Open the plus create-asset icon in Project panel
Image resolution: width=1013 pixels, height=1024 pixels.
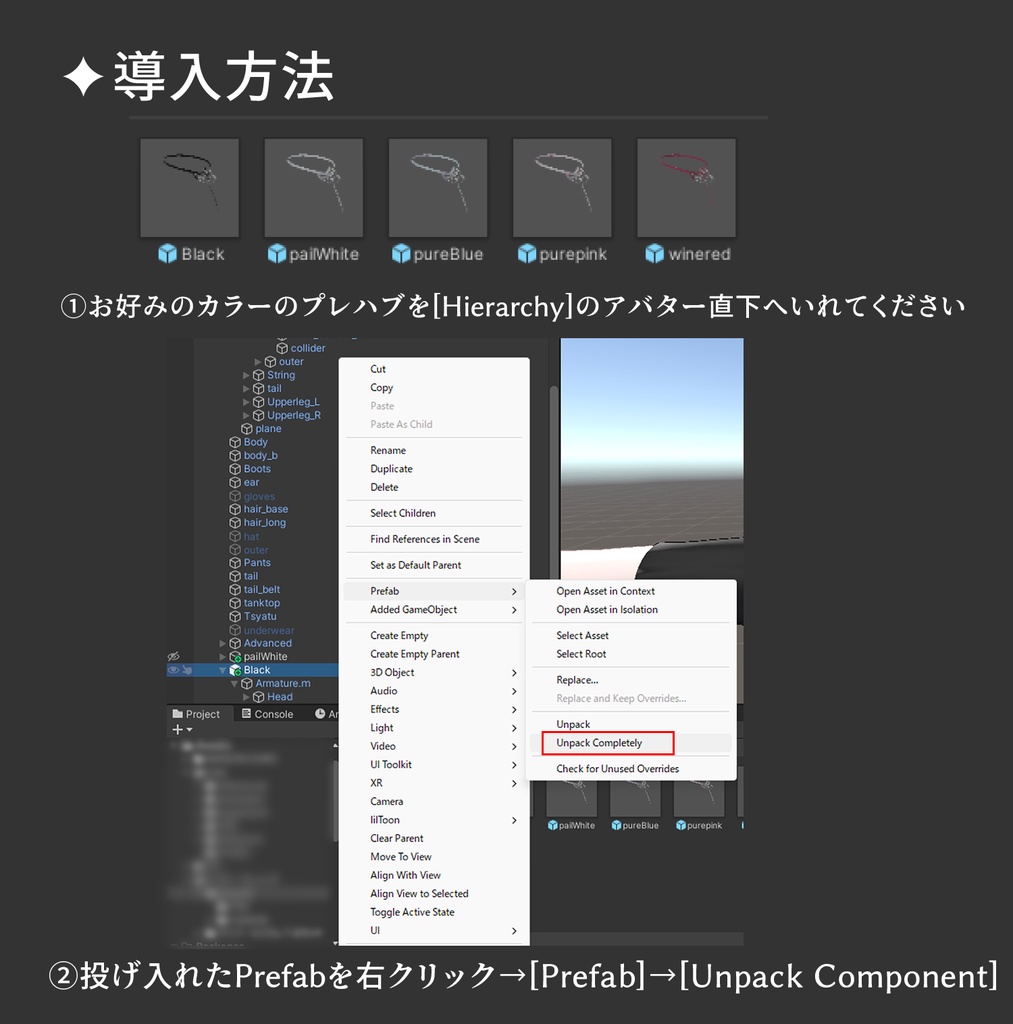[176, 729]
